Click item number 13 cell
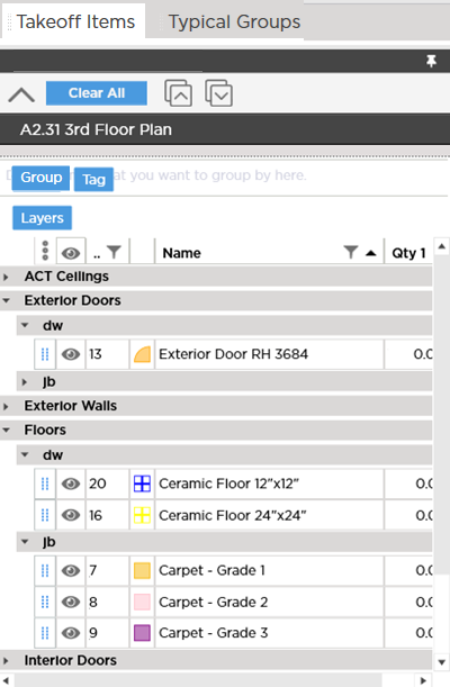Viewport: 450px width, 687px height. (107, 354)
